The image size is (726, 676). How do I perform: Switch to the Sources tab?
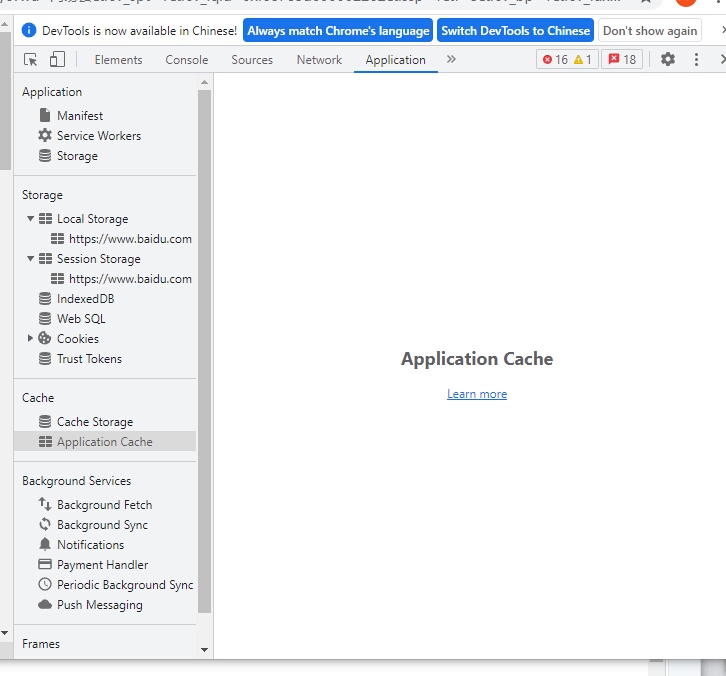click(252, 60)
